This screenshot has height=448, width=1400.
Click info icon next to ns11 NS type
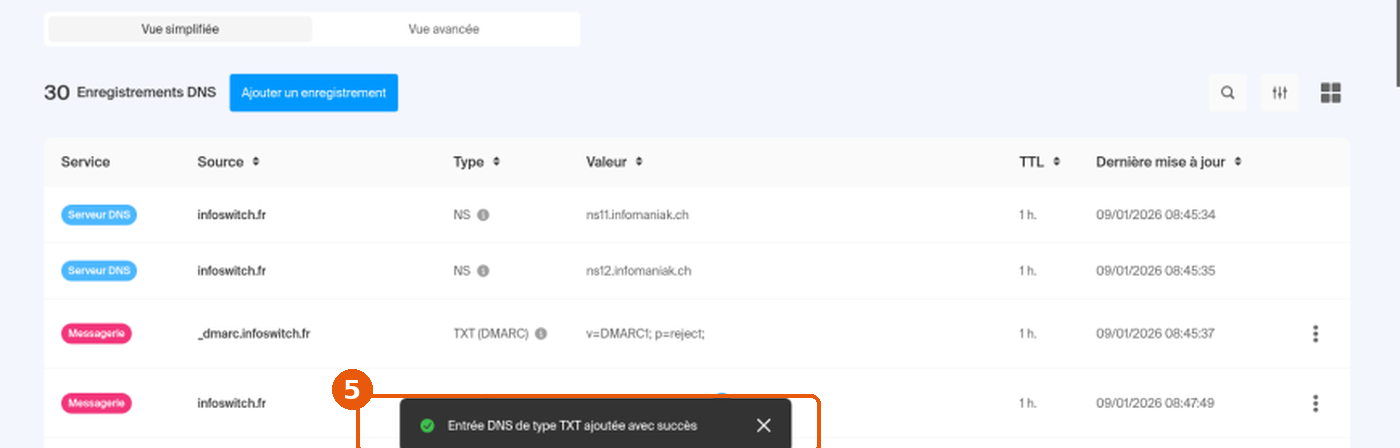click(x=483, y=215)
